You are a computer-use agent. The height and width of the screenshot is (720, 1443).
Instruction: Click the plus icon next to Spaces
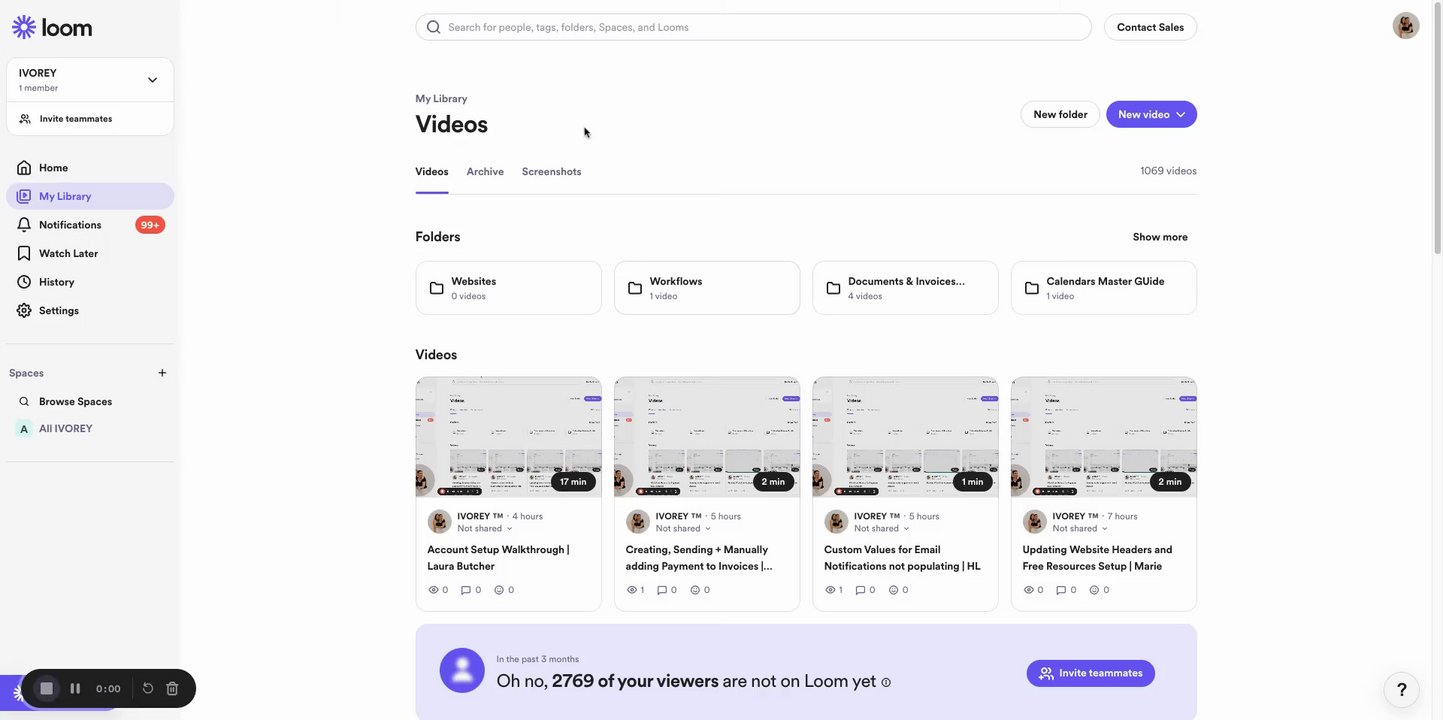162,373
